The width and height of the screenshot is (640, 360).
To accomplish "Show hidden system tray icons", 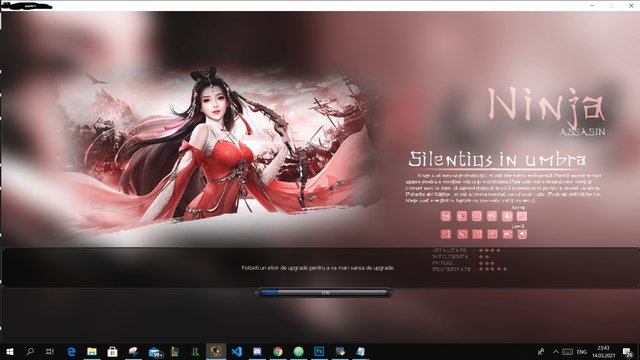I will coord(556,351).
